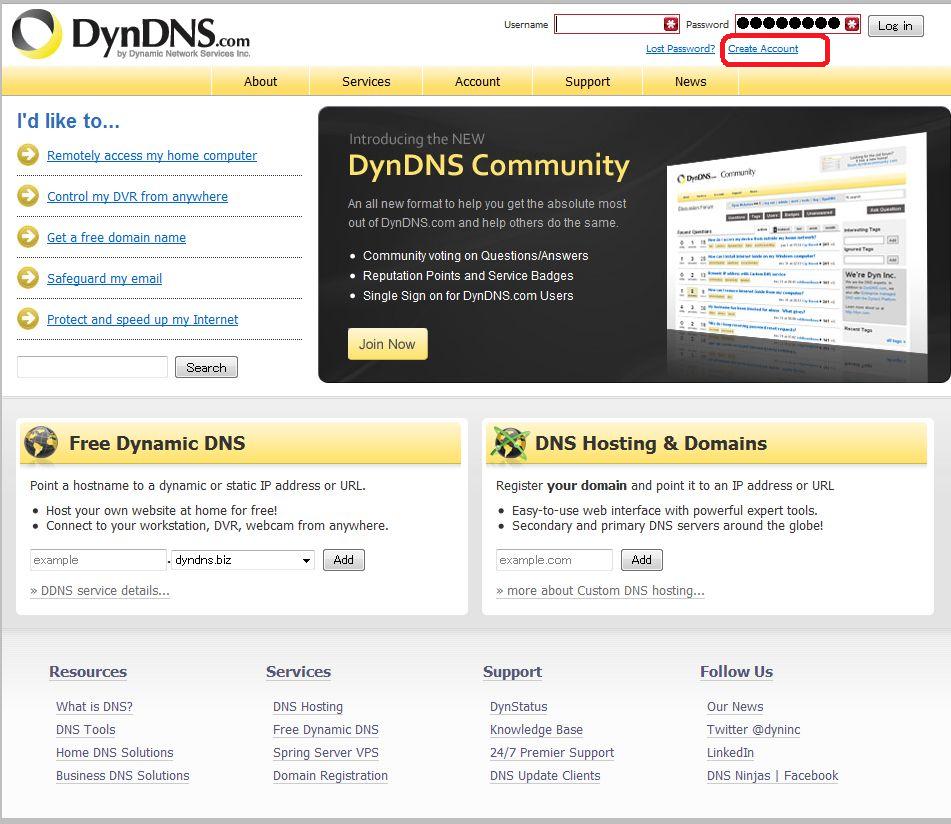This screenshot has width=951, height=824.
Task: Open DNS Update Clients footer link
Action: 545,775
